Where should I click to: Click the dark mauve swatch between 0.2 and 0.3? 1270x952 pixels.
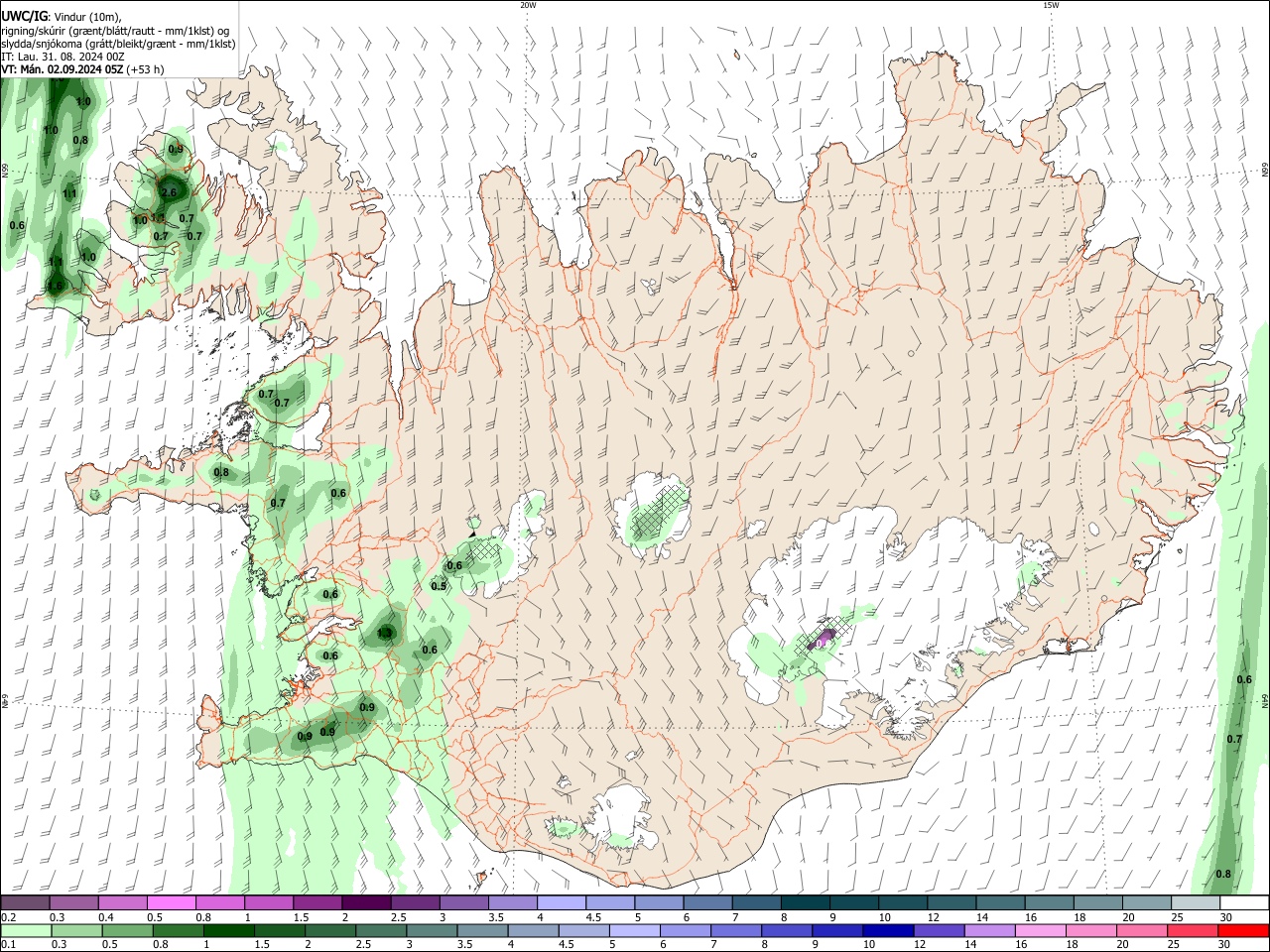(x=25, y=902)
